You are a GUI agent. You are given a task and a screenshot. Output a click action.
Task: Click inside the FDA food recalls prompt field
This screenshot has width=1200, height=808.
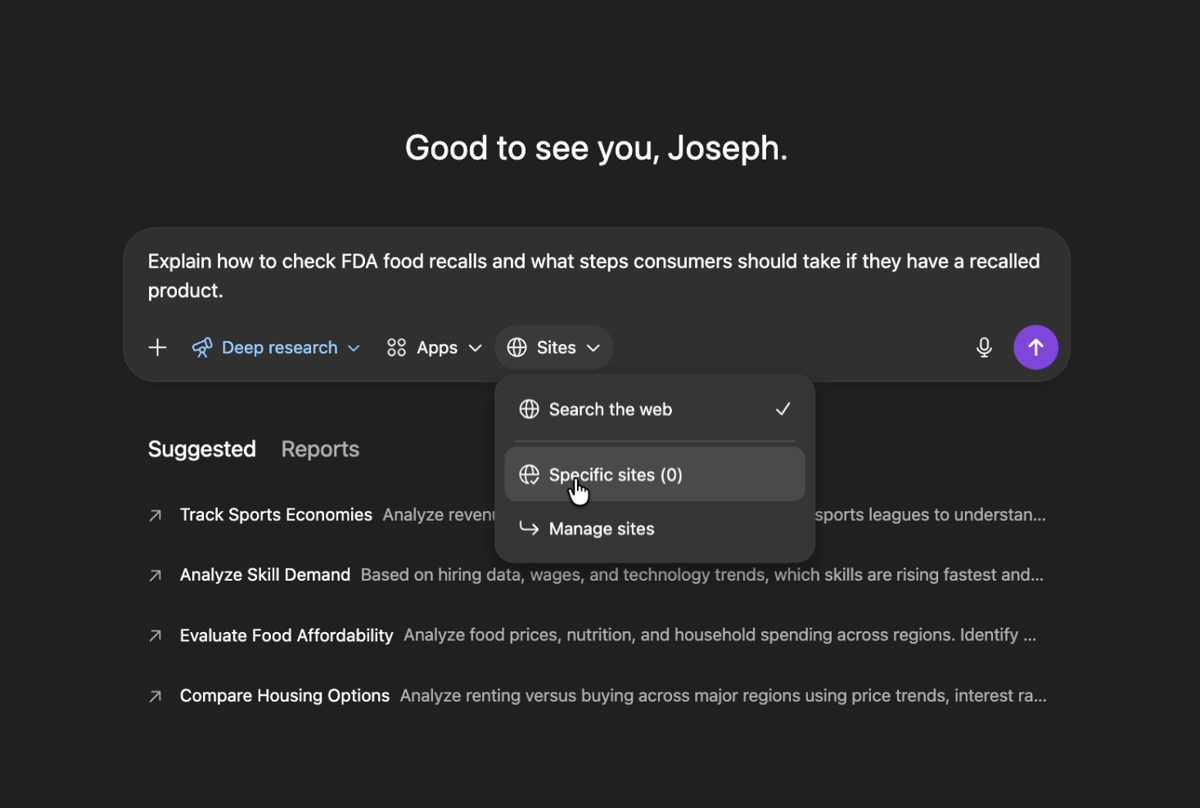click(x=594, y=275)
